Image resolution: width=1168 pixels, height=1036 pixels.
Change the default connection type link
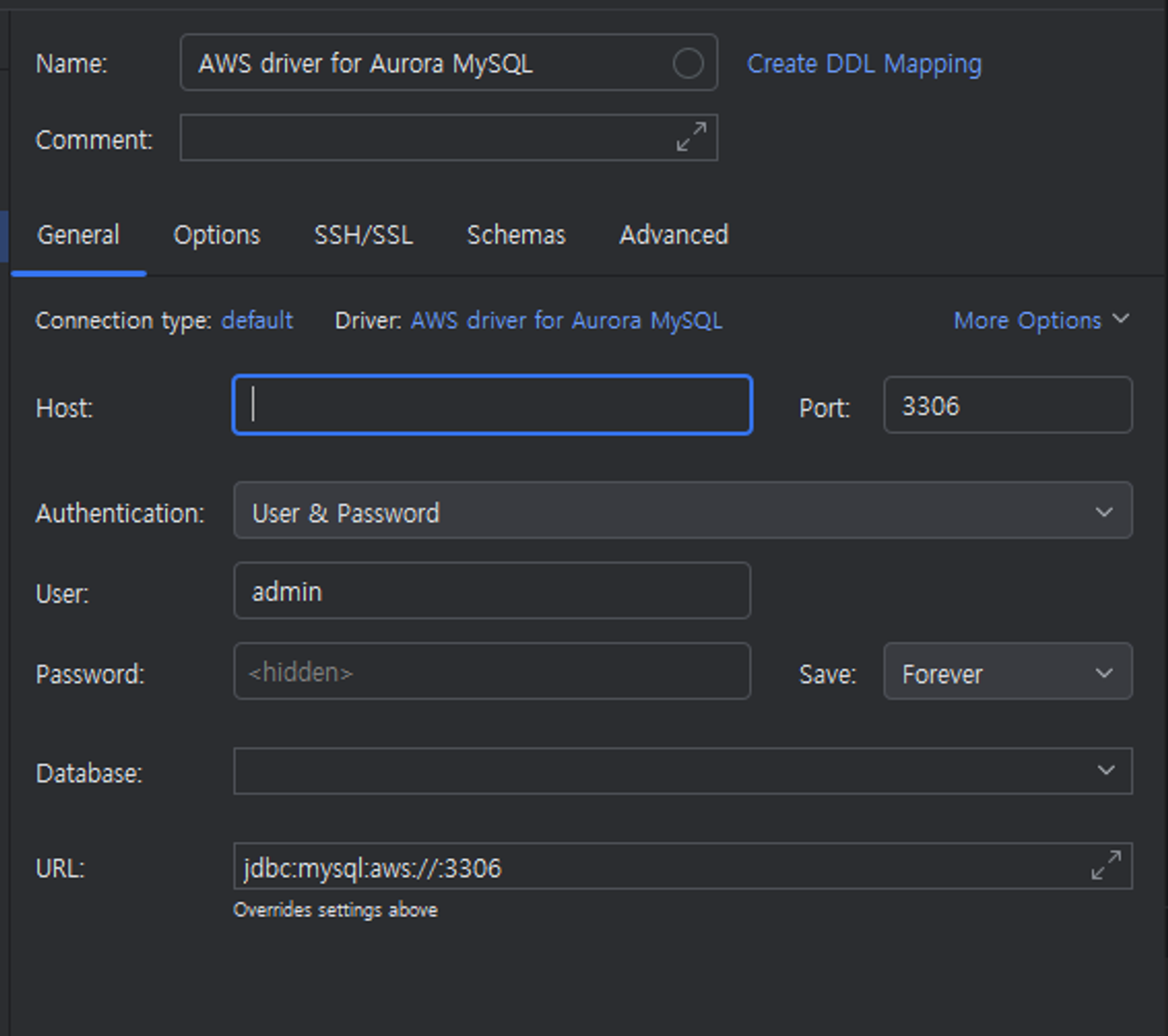257,321
